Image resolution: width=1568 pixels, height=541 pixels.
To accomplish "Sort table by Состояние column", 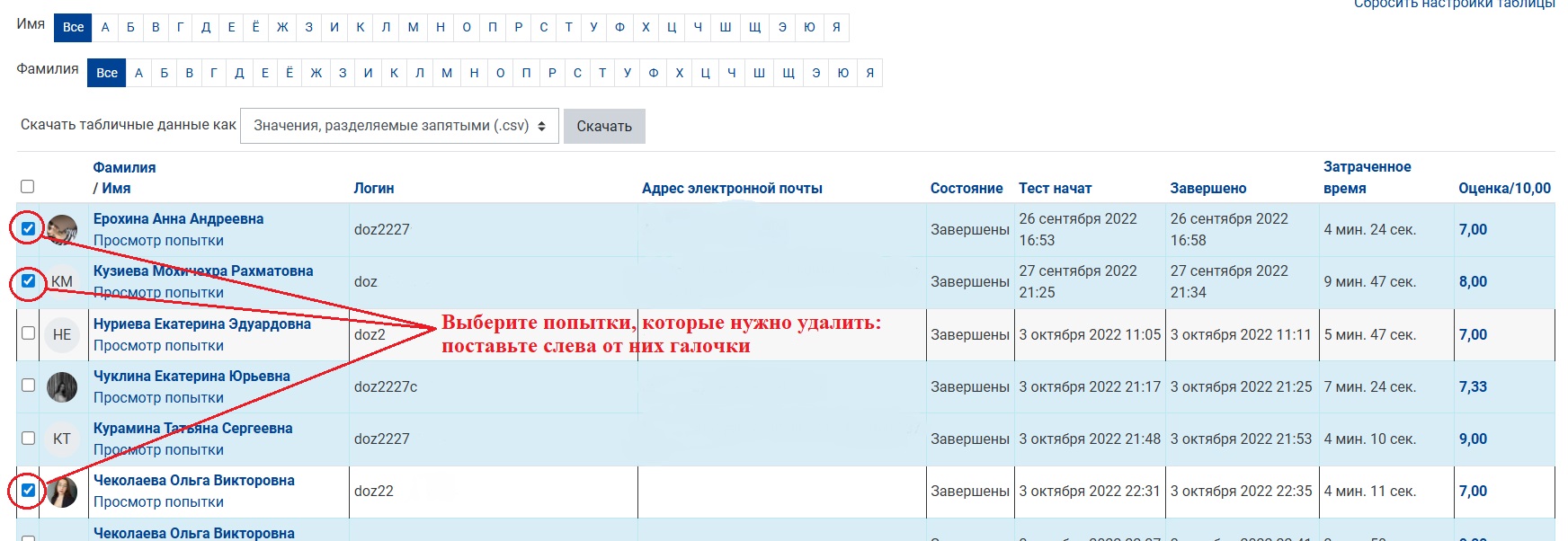I will pyautogui.click(x=967, y=188).
